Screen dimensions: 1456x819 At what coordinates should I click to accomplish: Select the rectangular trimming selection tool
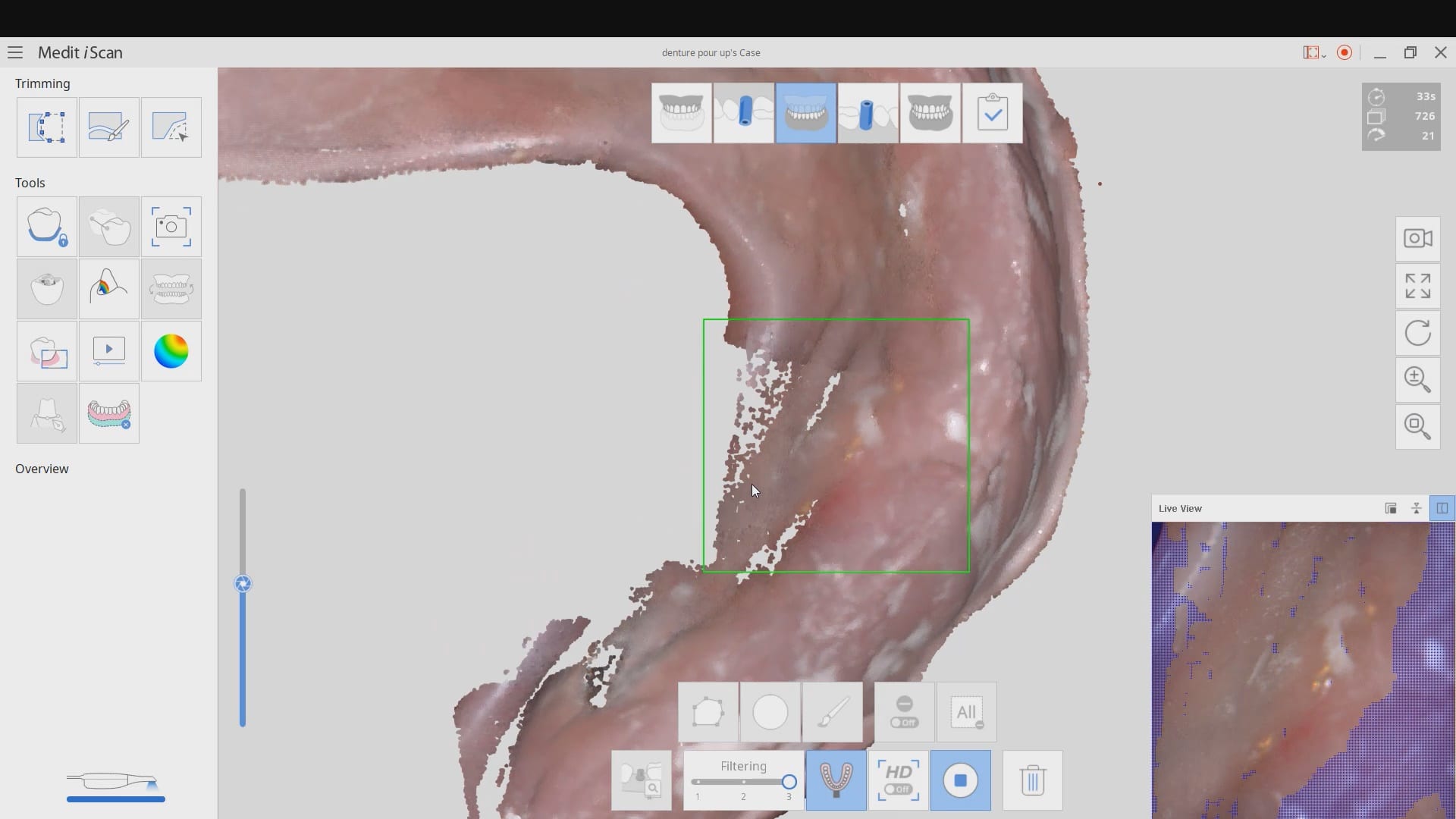pyautogui.click(x=47, y=127)
